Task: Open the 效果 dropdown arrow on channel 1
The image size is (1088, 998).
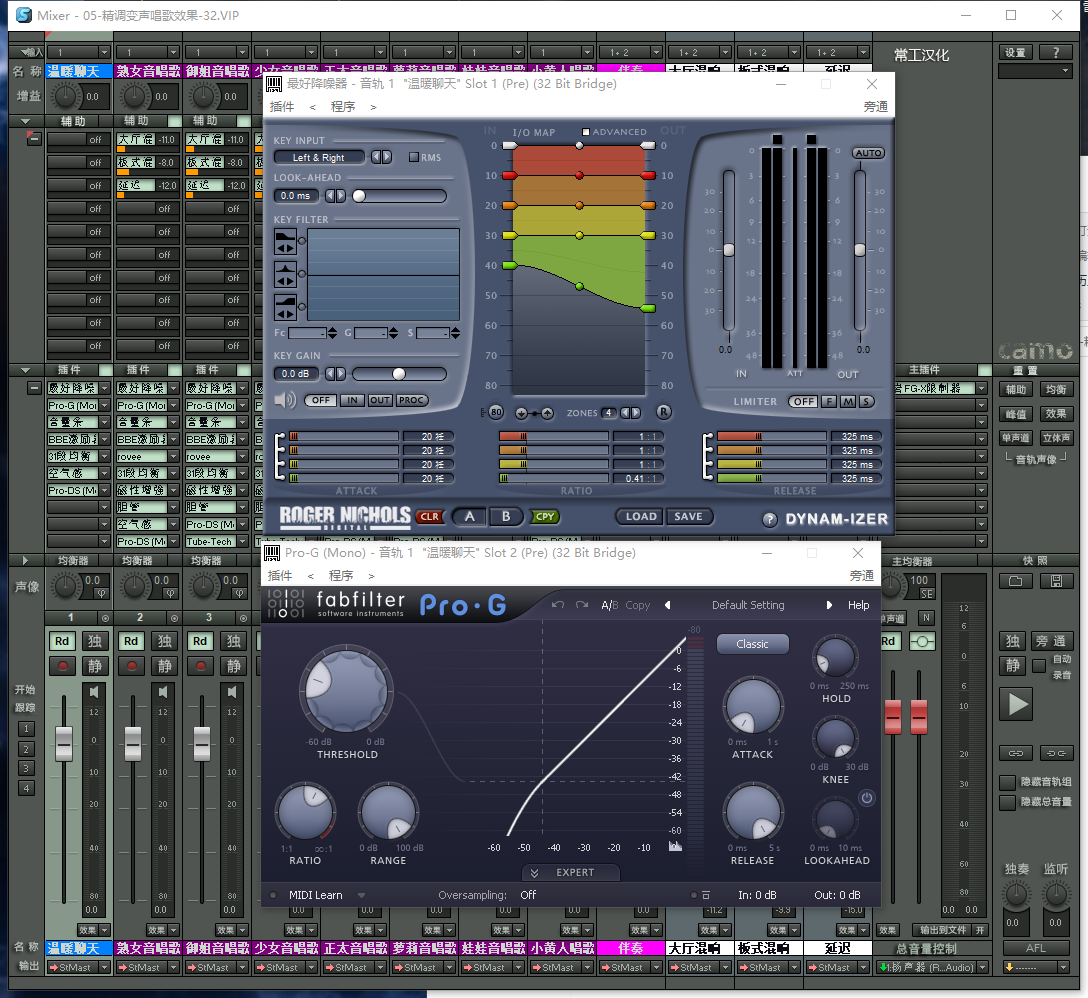Action: [x=105, y=930]
